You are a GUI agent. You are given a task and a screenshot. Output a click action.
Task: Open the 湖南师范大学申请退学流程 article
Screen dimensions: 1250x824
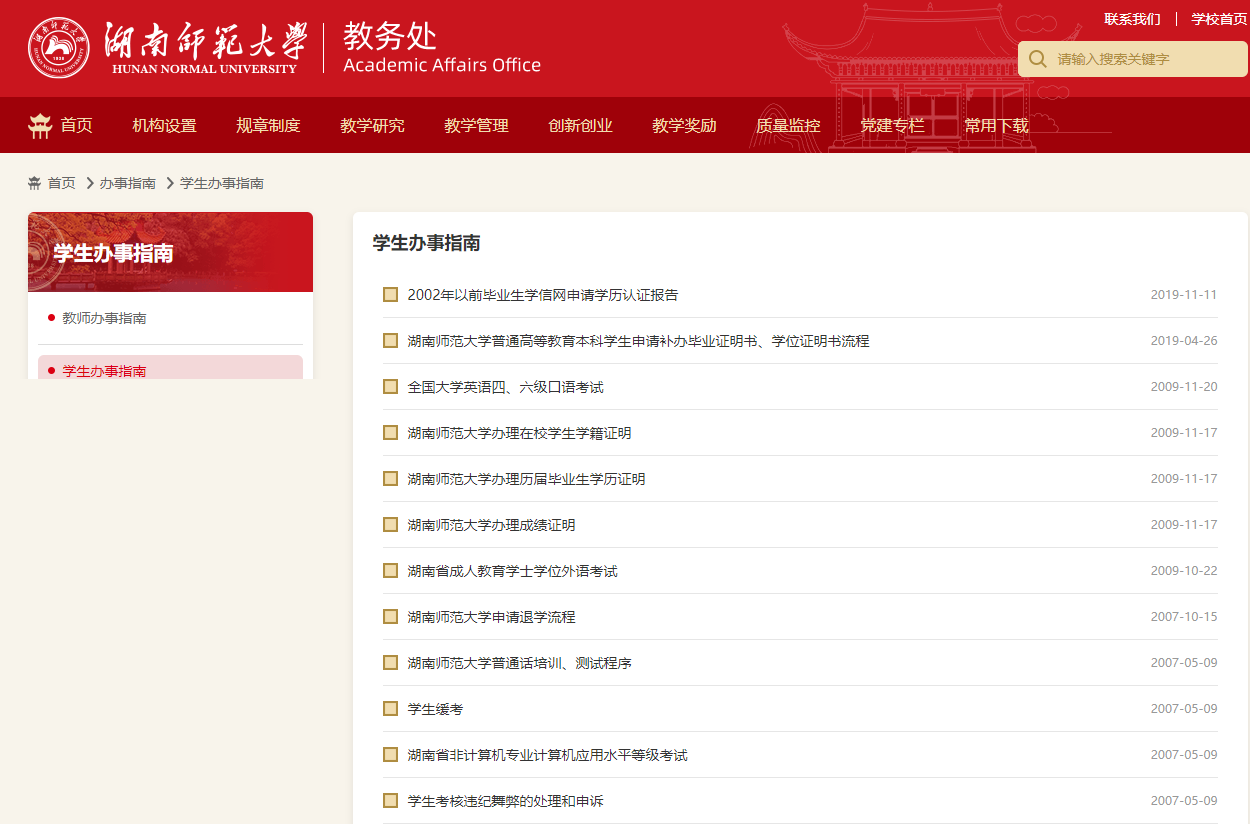click(x=491, y=617)
